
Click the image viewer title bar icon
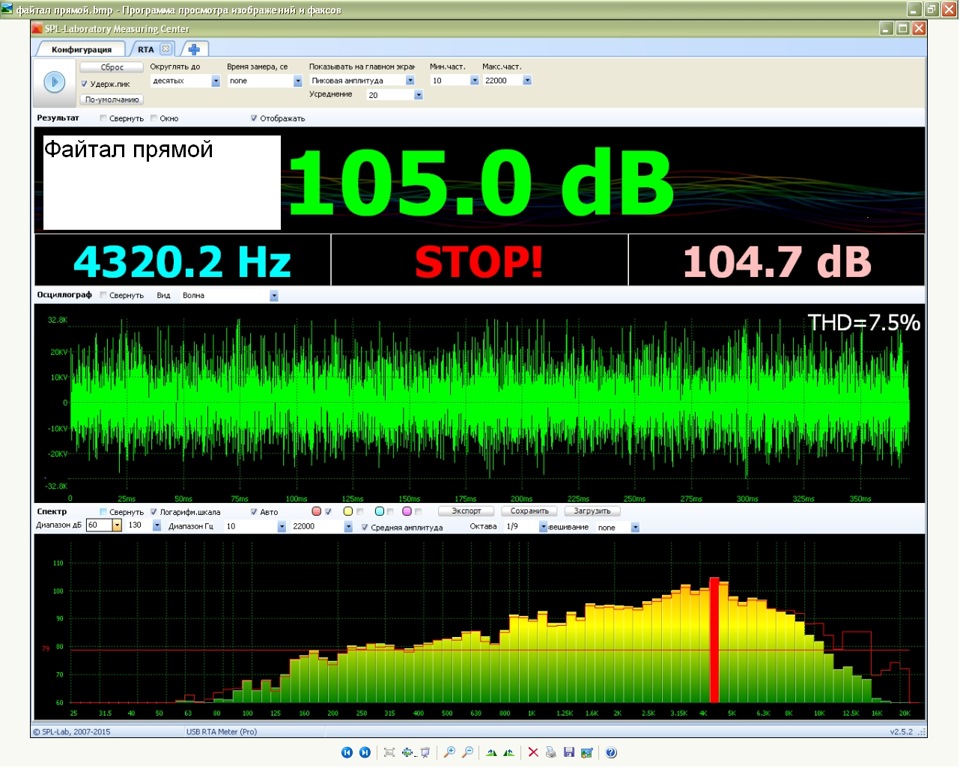click(x=7, y=9)
